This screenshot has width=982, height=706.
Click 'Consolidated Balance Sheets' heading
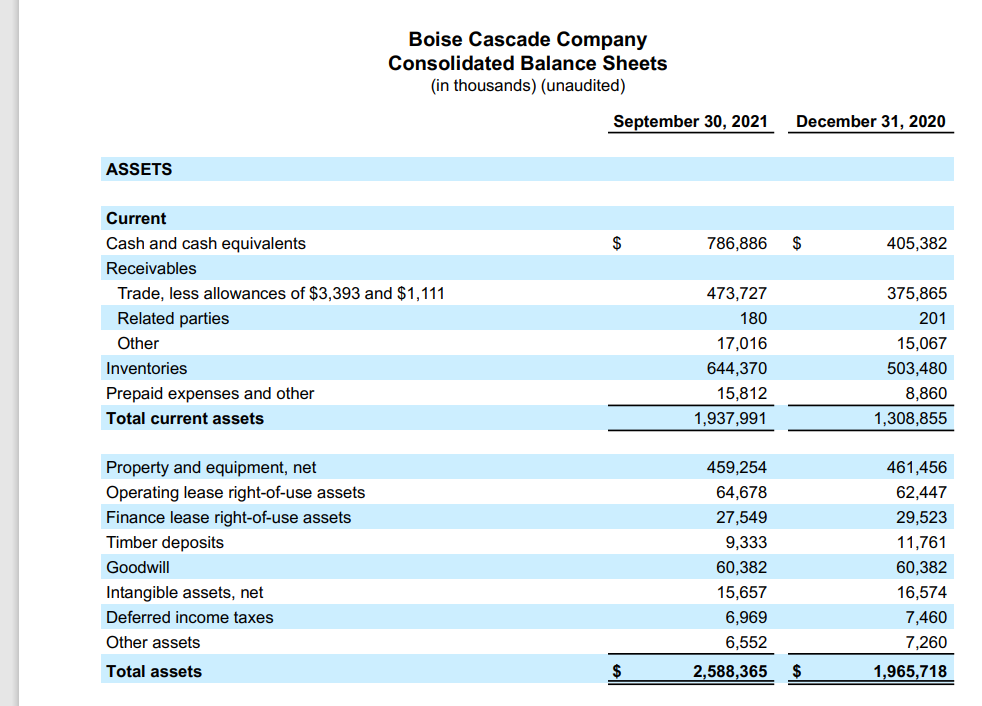point(527,63)
